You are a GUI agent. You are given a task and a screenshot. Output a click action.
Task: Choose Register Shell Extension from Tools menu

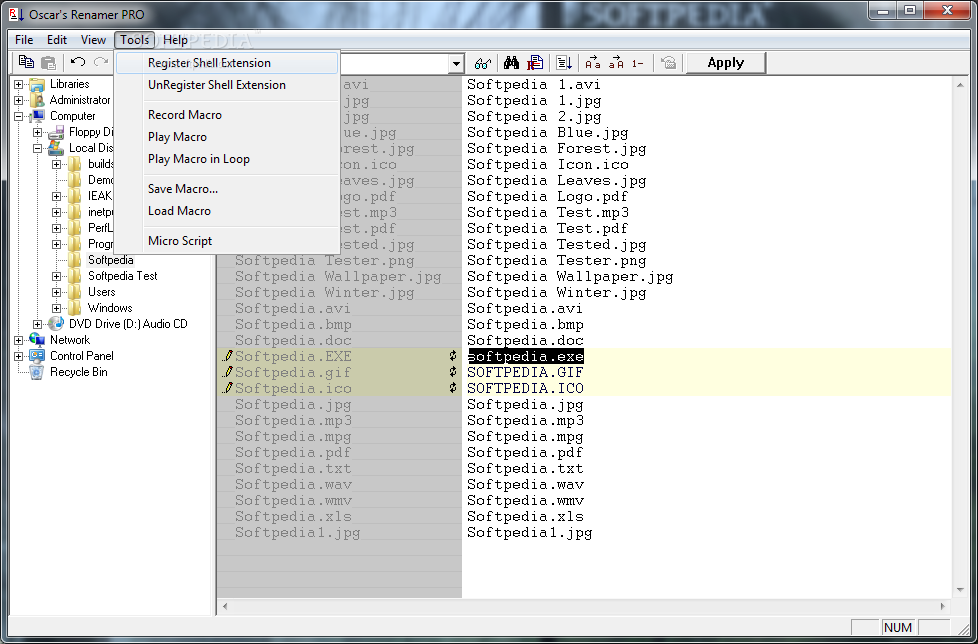(227, 63)
